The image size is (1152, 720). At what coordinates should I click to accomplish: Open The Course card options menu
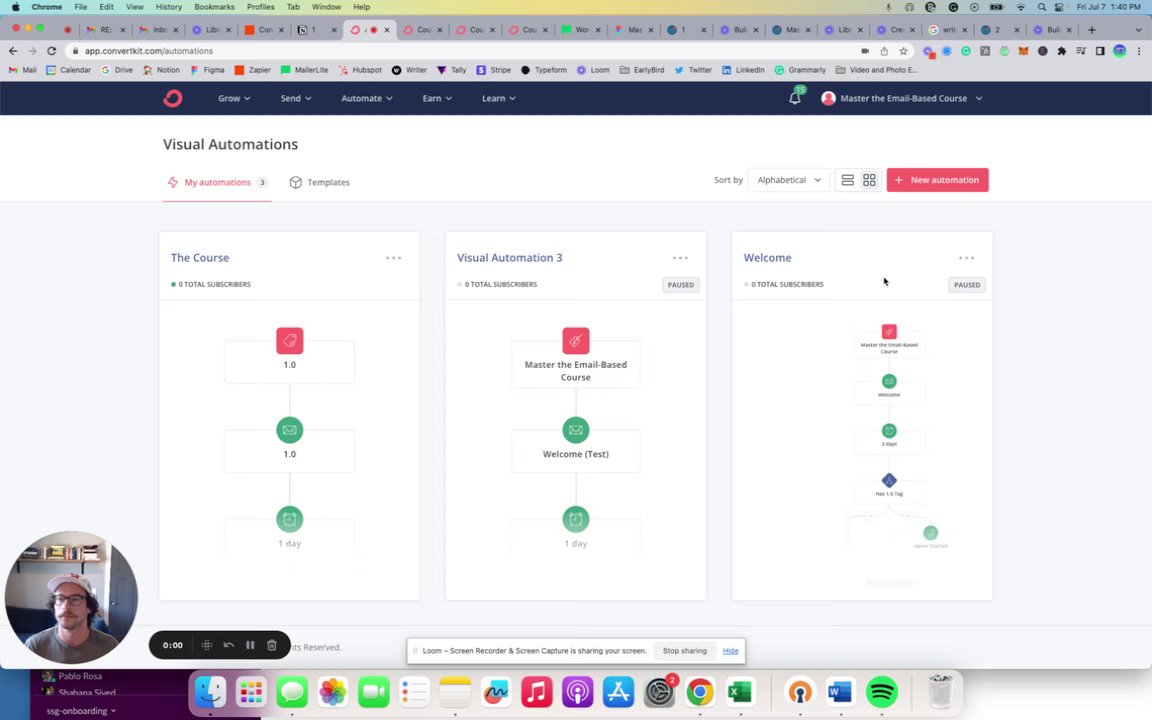coord(394,258)
